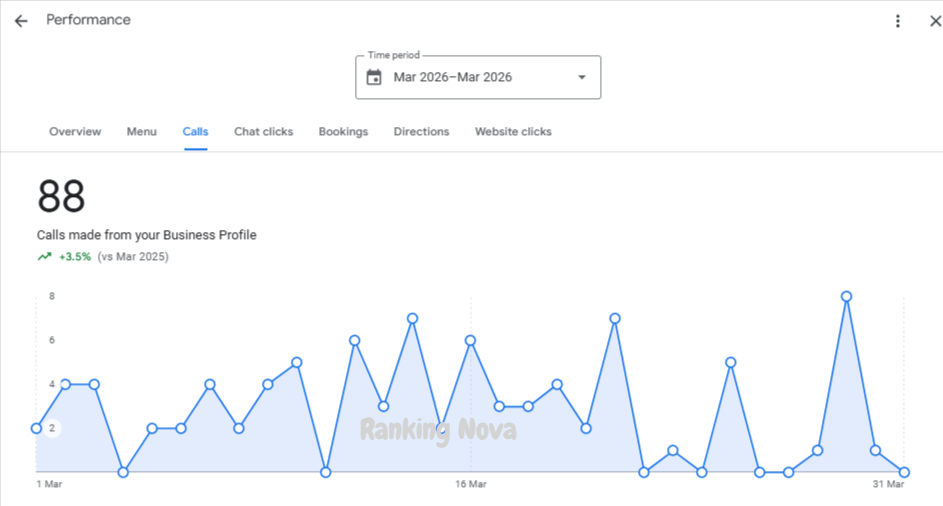
Task: Click the calendar icon in Time period
Action: 374,77
